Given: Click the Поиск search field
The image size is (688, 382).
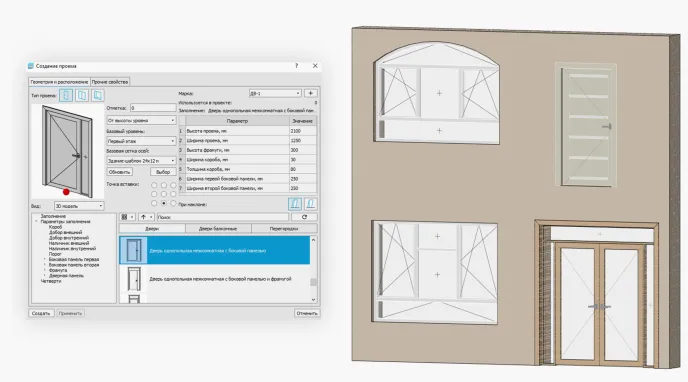Looking at the screenshot, I should click(222, 217).
